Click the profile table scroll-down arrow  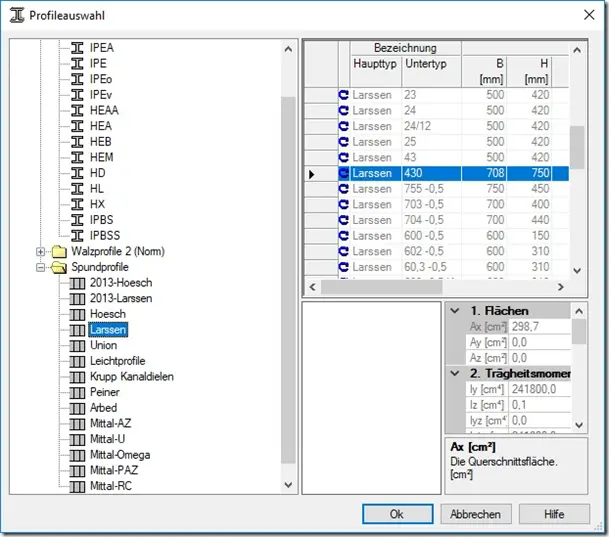pos(577,271)
